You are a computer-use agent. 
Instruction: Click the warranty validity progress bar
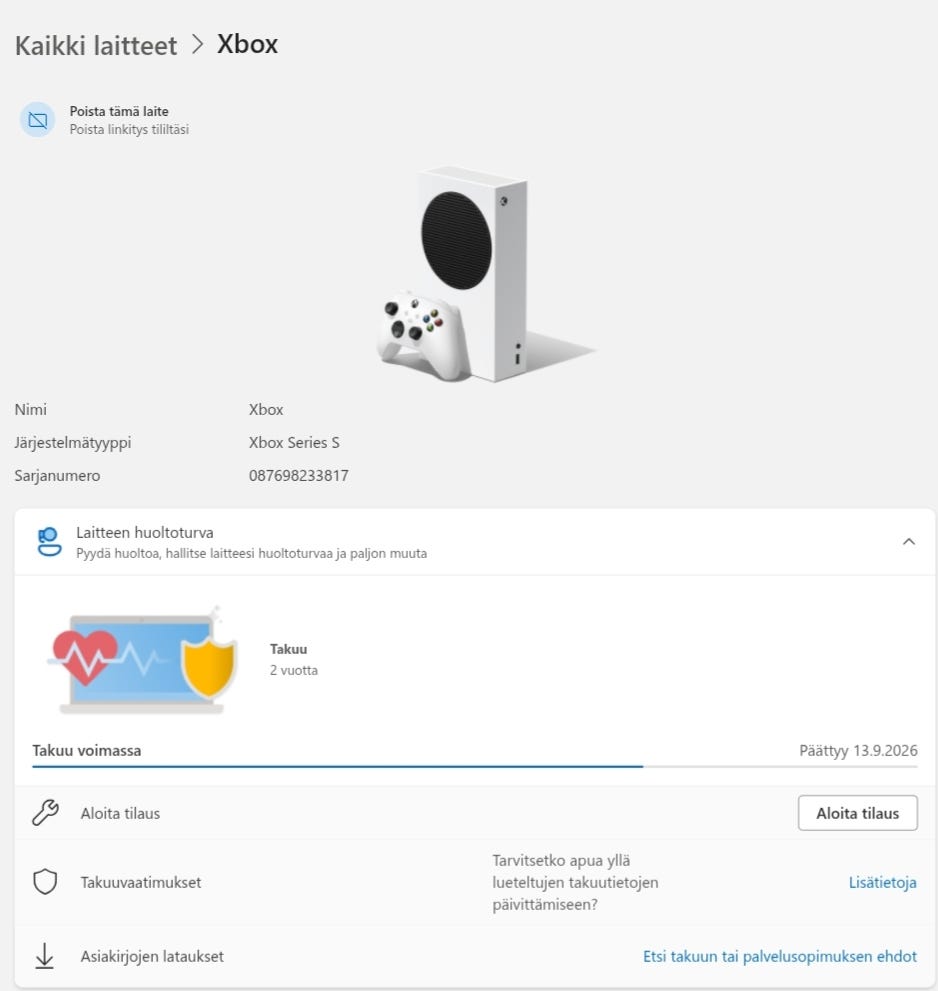point(474,766)
